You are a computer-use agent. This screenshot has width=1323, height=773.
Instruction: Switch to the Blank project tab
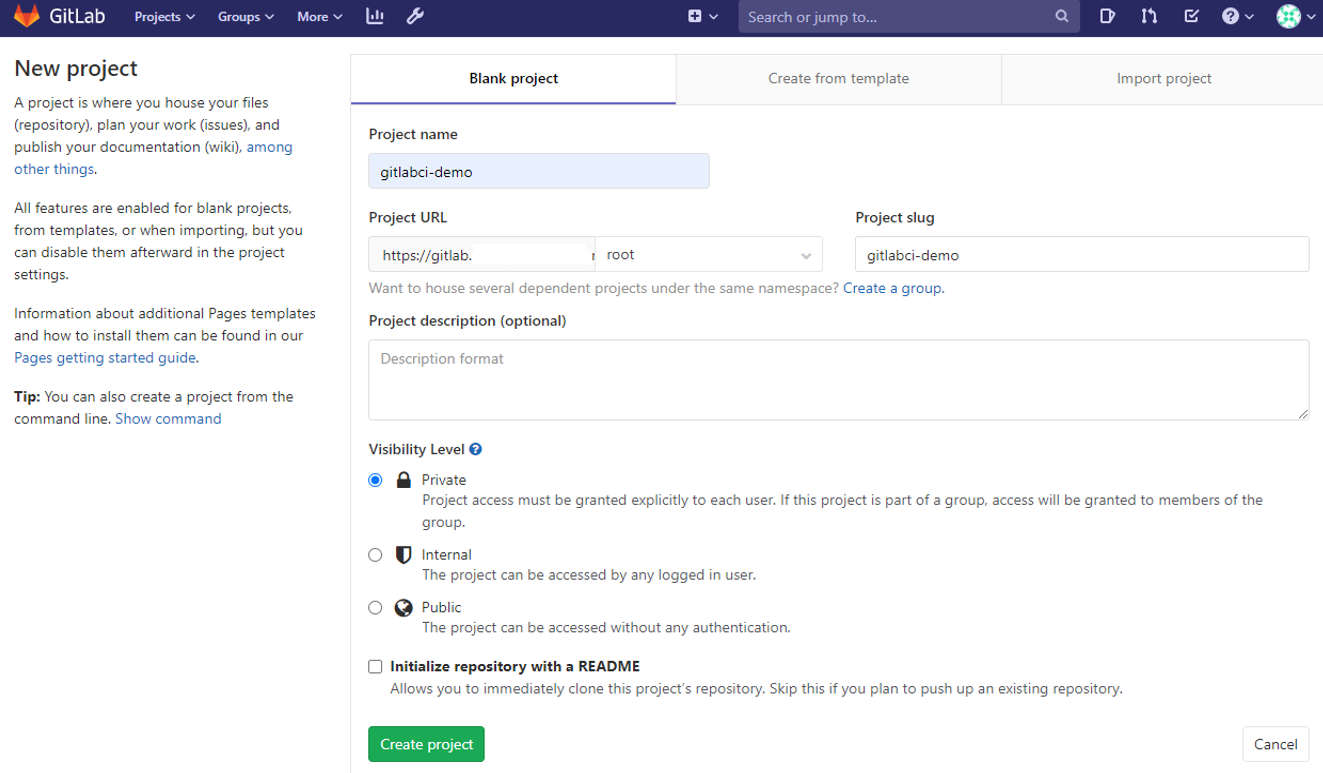[x=514, y=79]
